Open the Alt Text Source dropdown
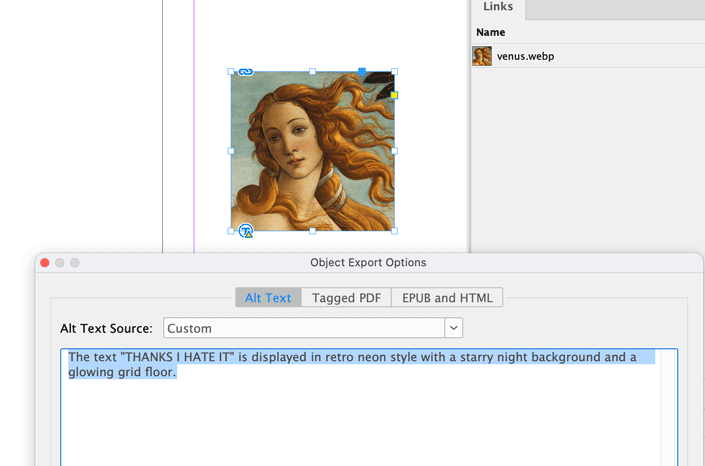This screenshot has width=705, height=466. pos(313,328)
